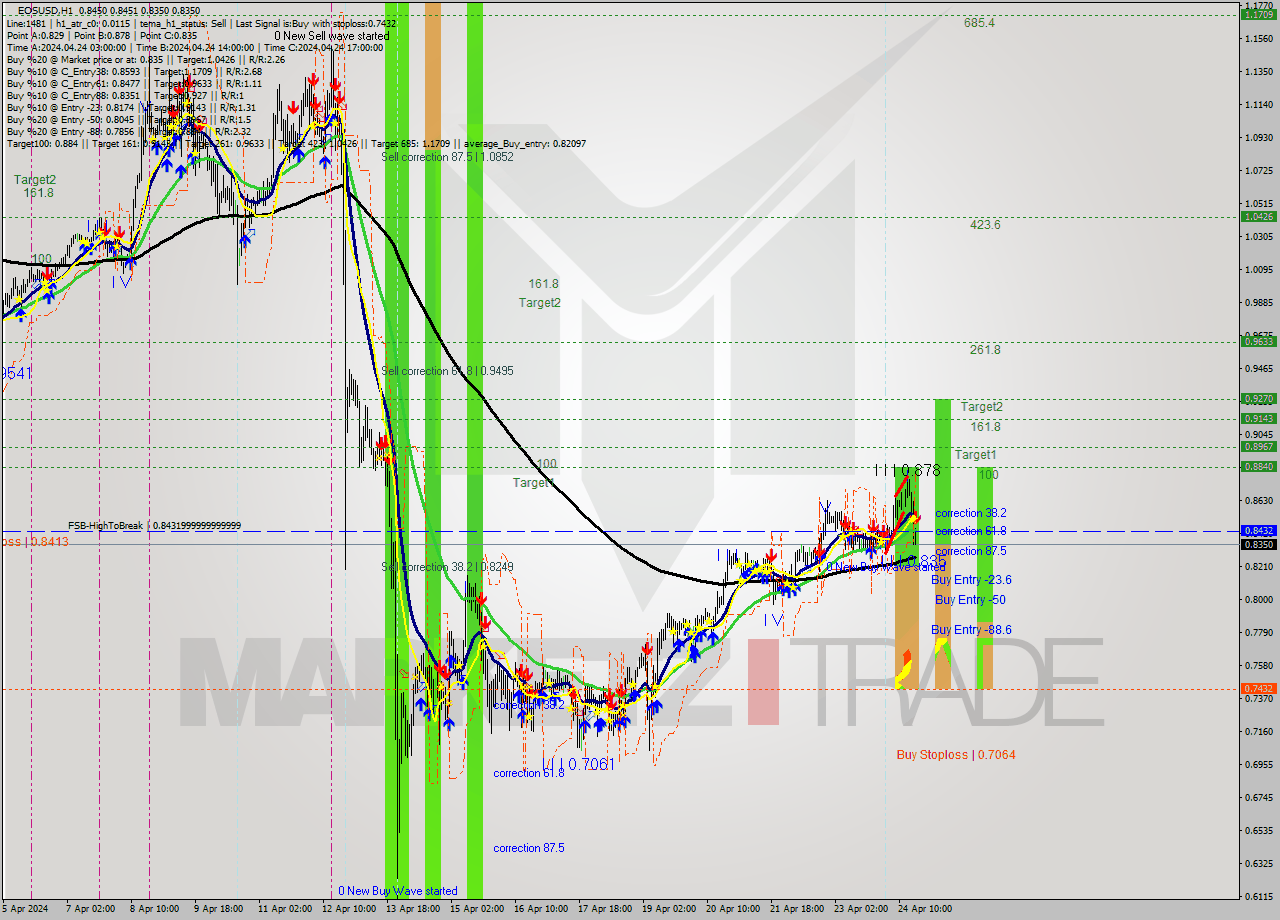Click the 1.0426 price tag on axis
This screenshot has height=920, width=1280.
click(x=1258, y=216)
